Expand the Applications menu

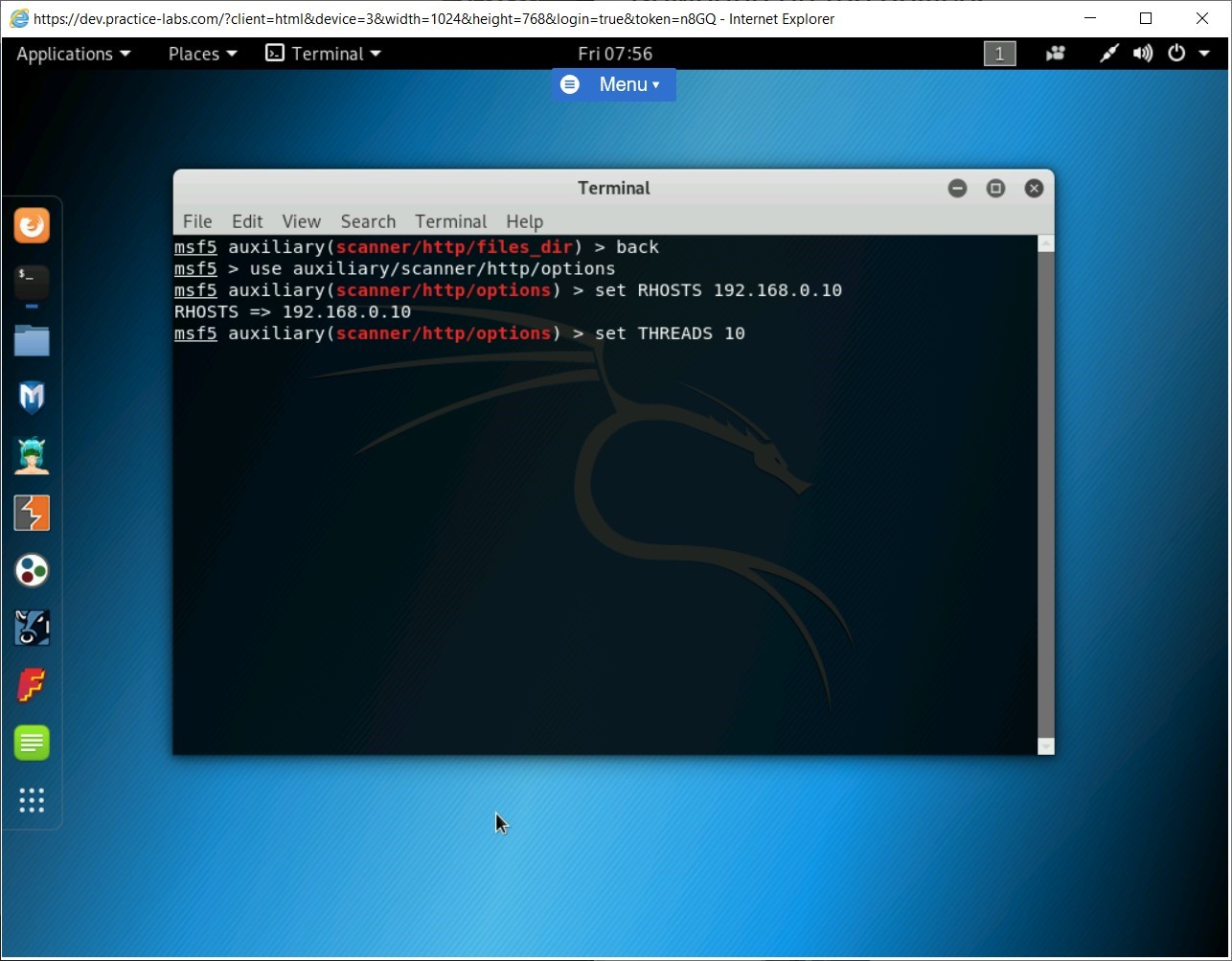[x=73, y=54]
